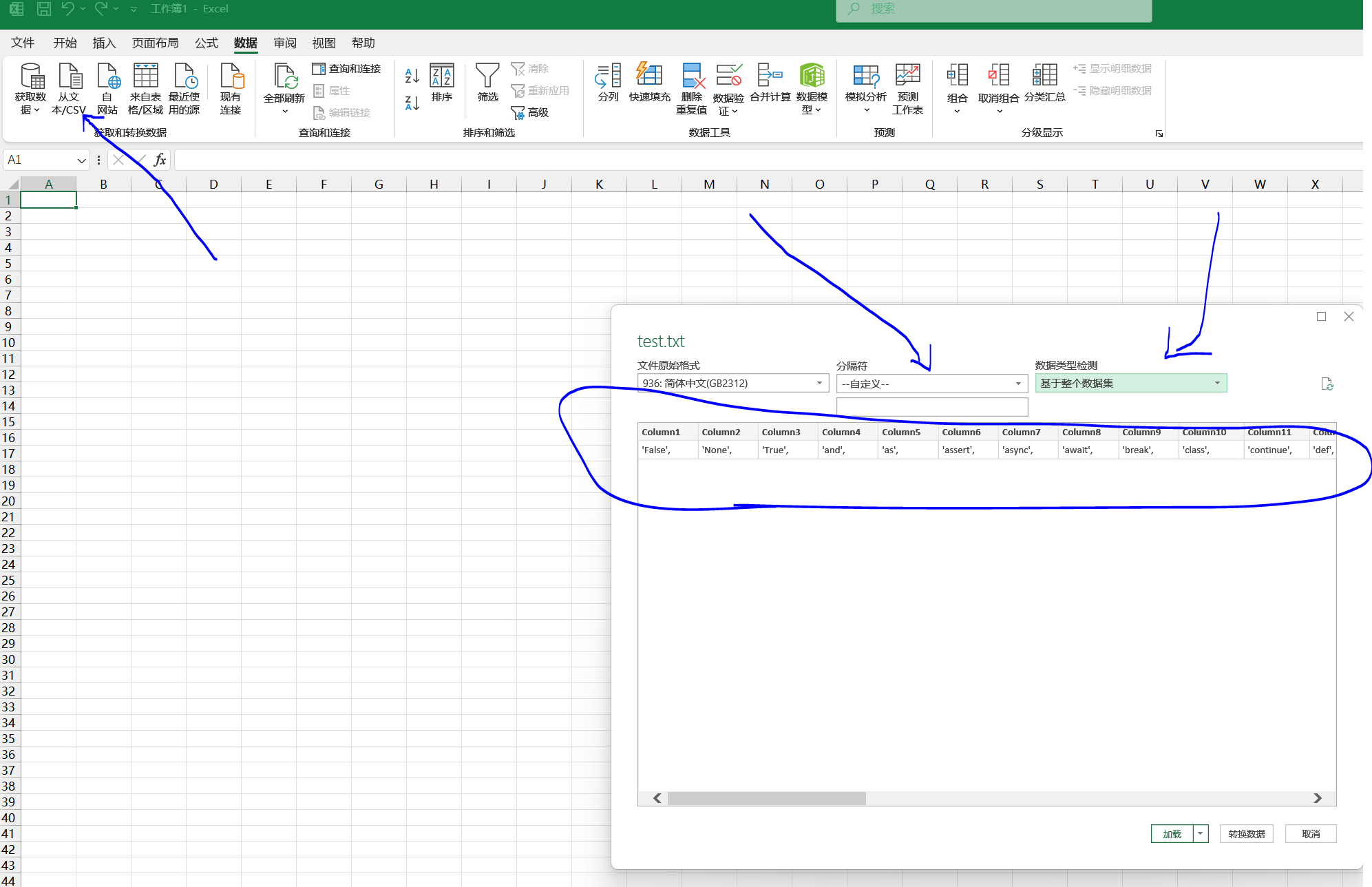Click the sort ascending A-Z icon
Image resolution: width=1372 pixels, height=887 pixels.
click(x=412, y=75)
